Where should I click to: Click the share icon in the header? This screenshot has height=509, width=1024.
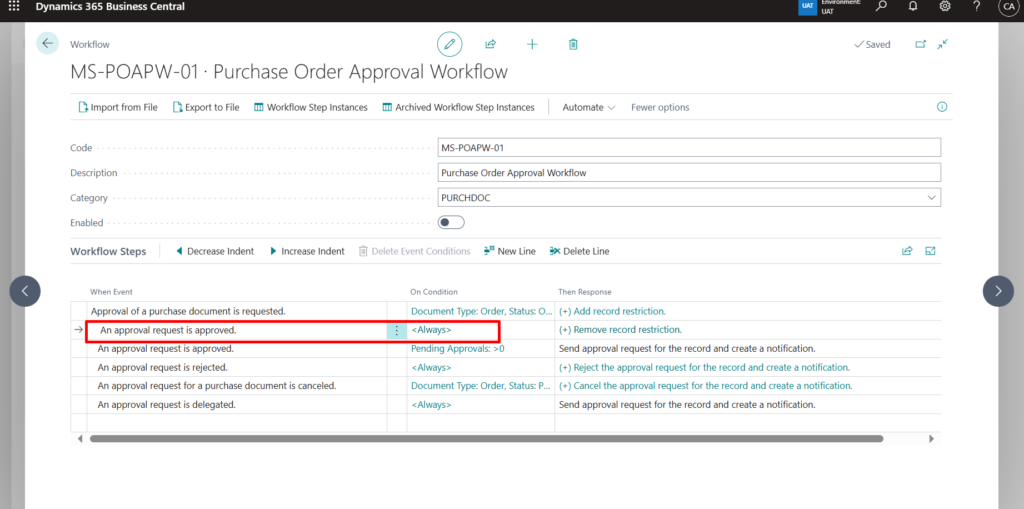point(490,44)
